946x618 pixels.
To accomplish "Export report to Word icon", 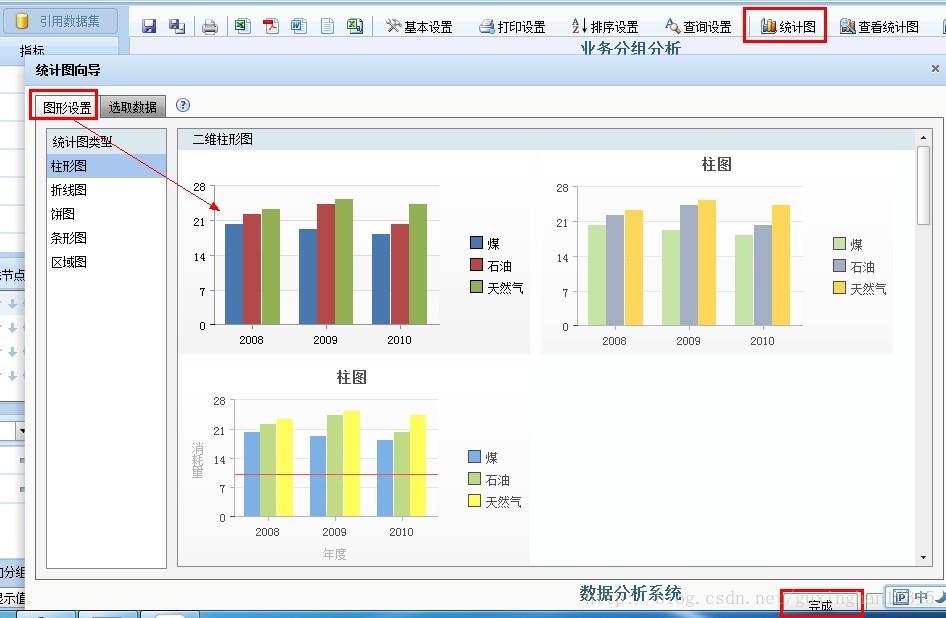I will (x=299, y=26).
